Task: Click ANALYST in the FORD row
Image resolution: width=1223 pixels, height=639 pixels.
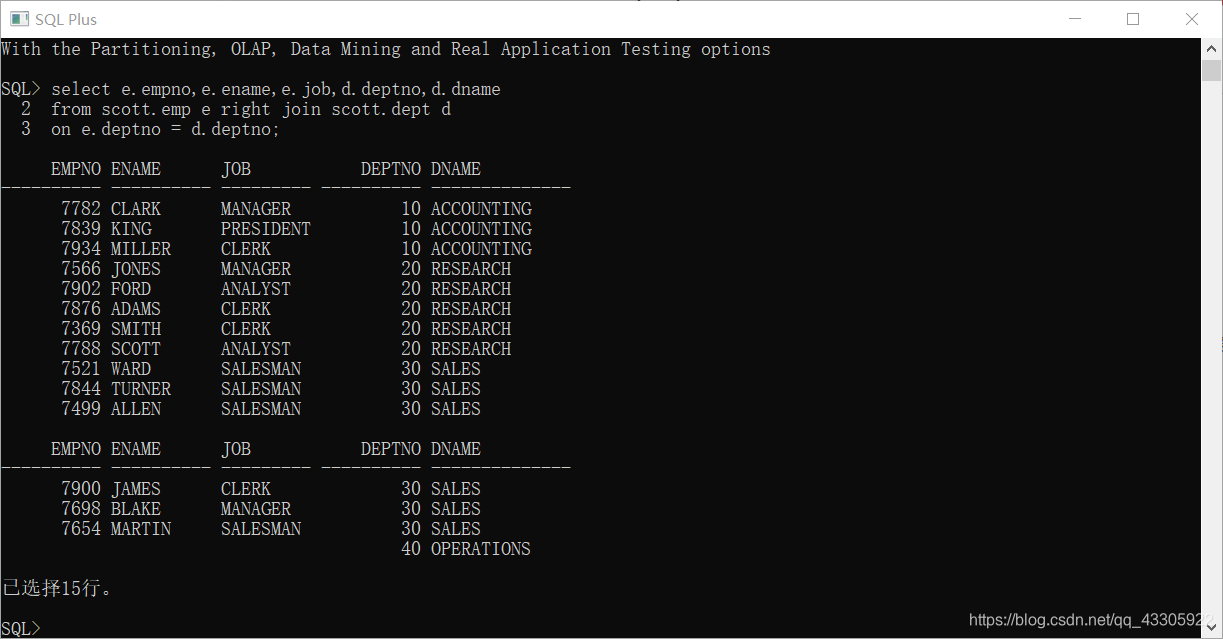Action: point(256,289)
